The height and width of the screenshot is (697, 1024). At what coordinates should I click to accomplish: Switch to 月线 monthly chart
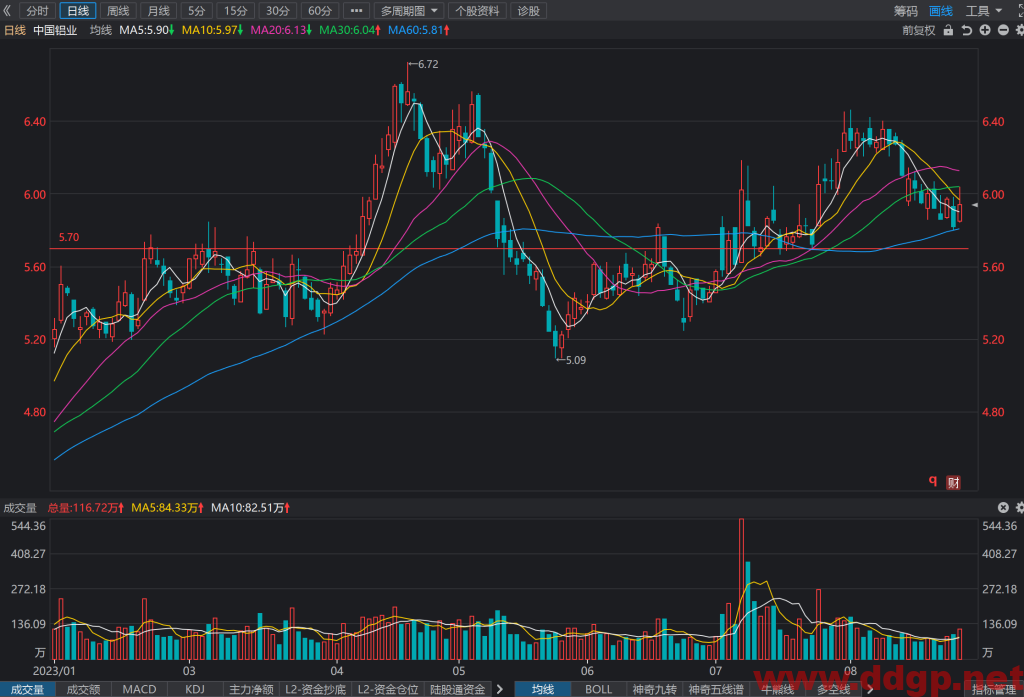click(158, 10)
